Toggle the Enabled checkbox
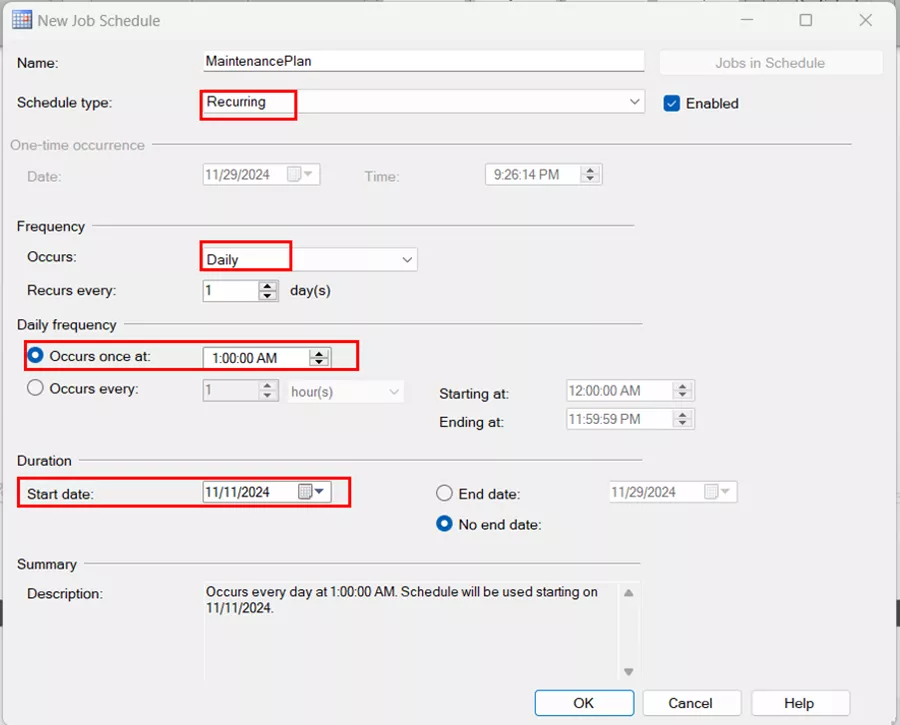 [671, 103]
